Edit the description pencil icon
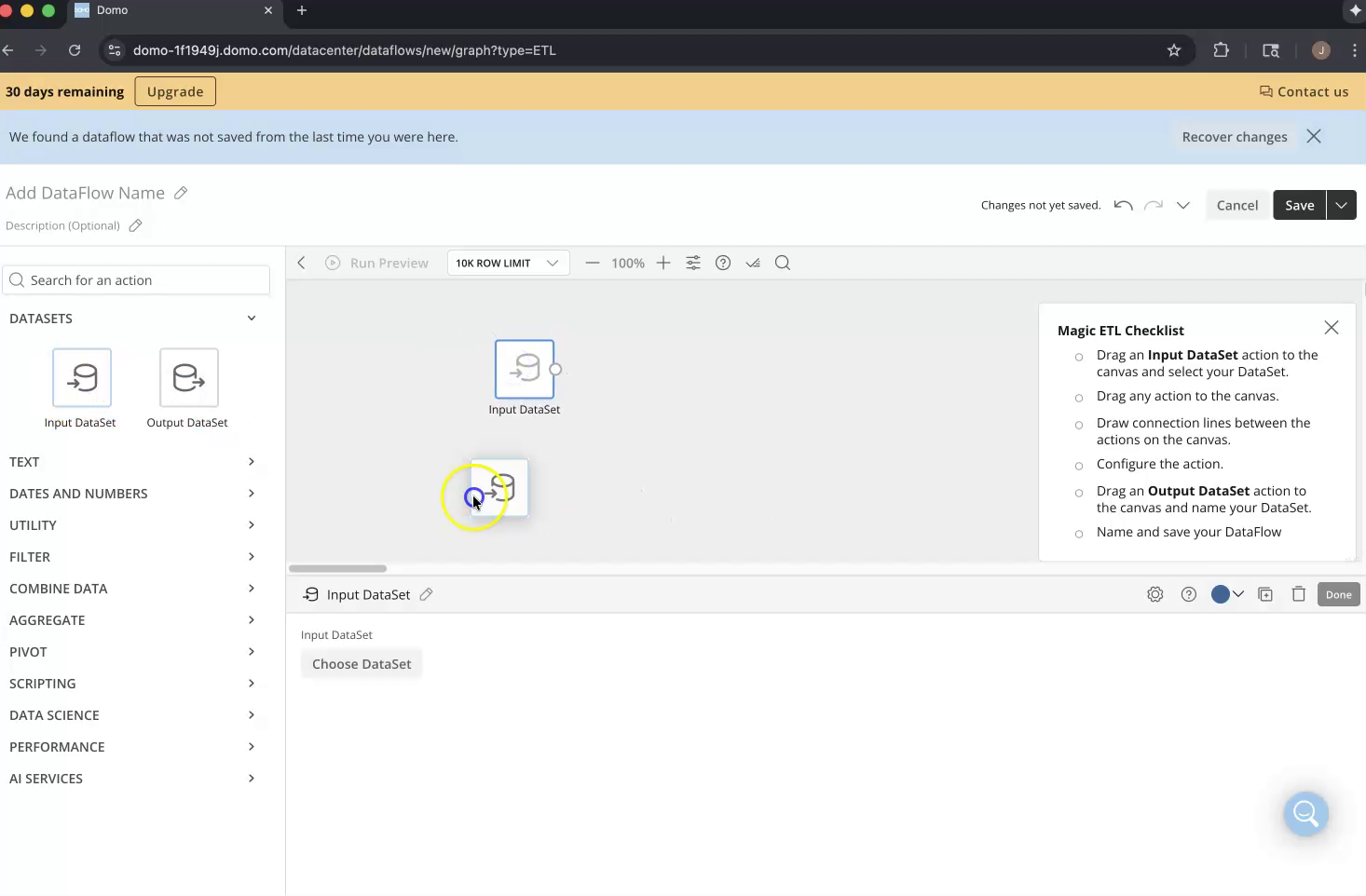 point(135,225)
